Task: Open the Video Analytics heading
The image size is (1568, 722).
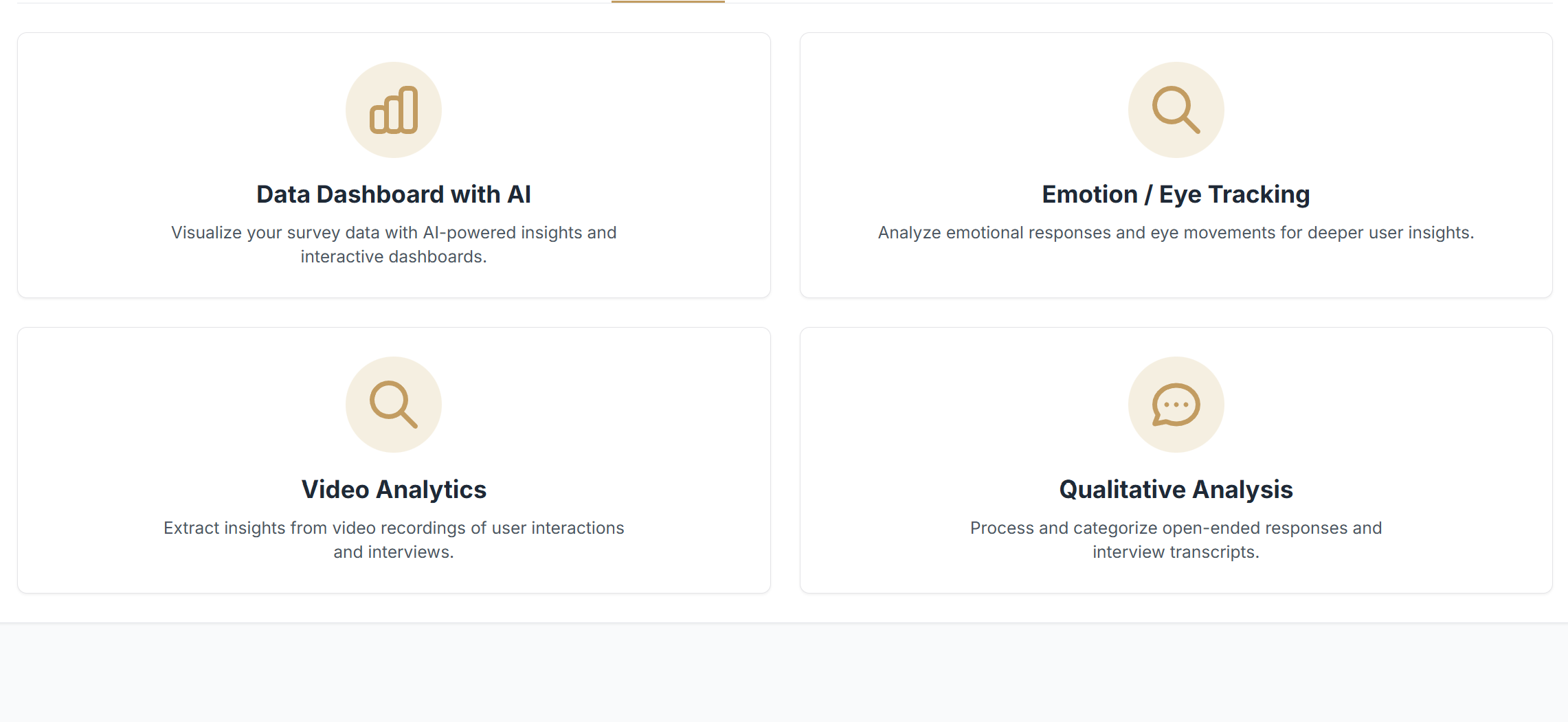Action: coord(394,489)
